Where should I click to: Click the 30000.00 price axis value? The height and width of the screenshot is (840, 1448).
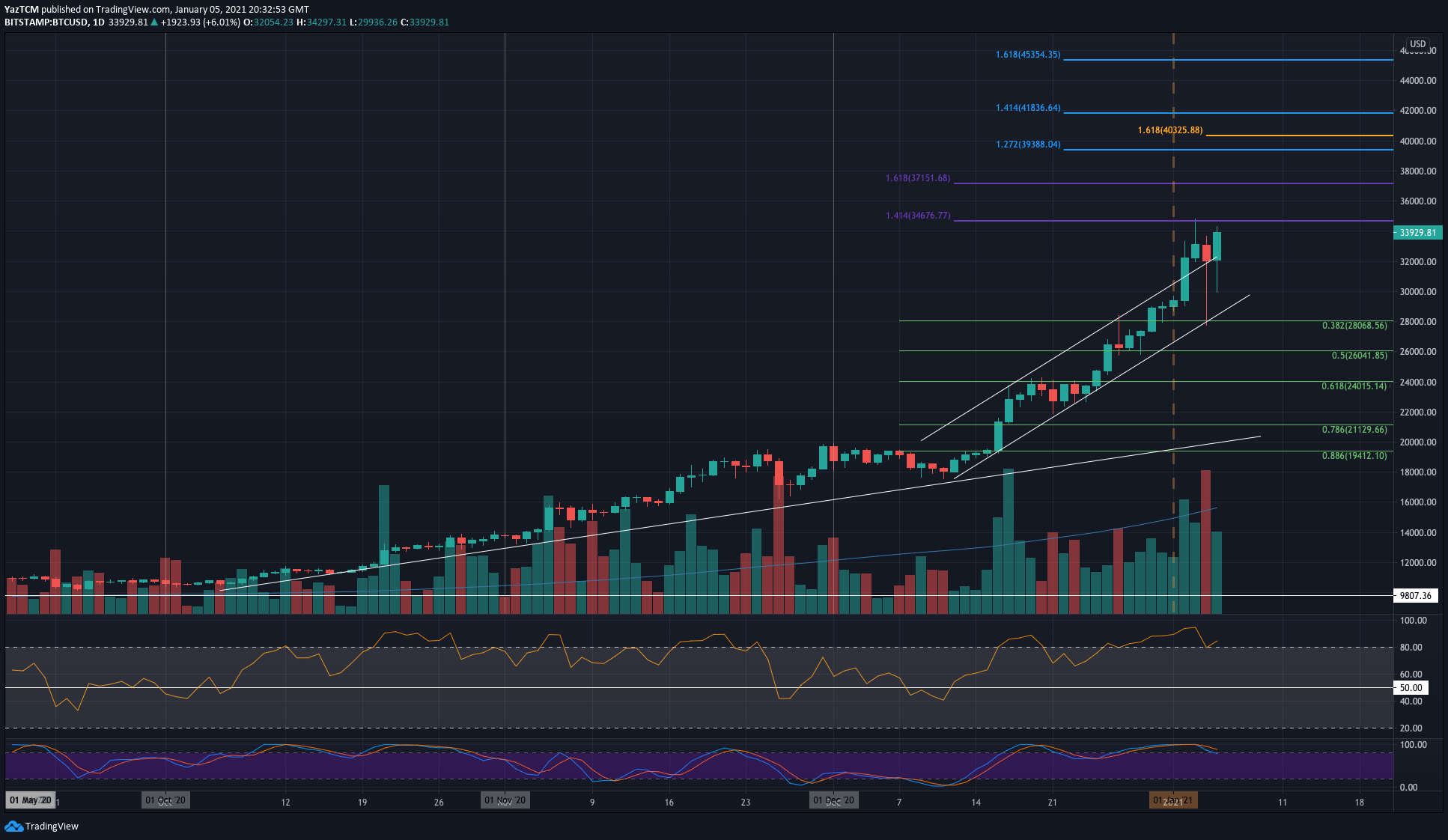pyautogui.click(x=1418, y=292)
